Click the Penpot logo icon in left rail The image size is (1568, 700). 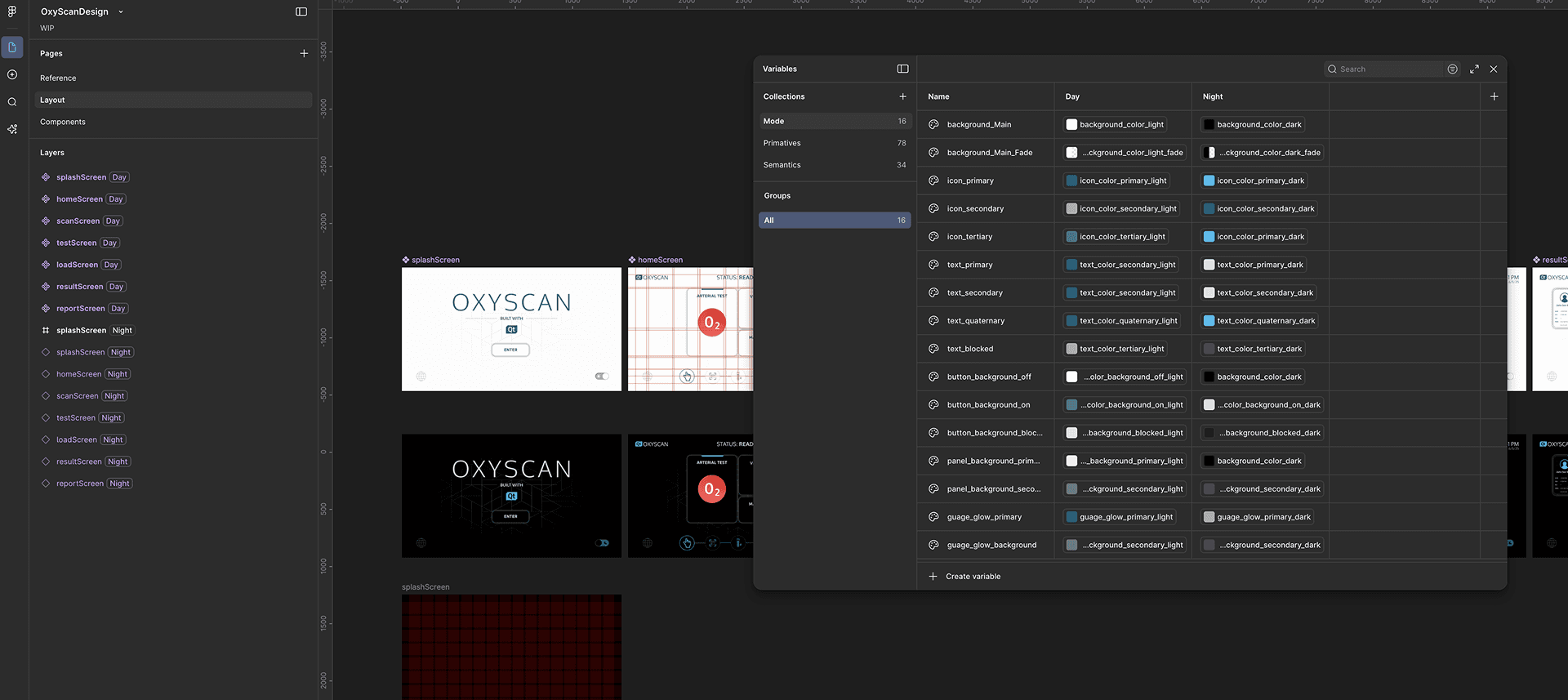click(x=12, y=11)
